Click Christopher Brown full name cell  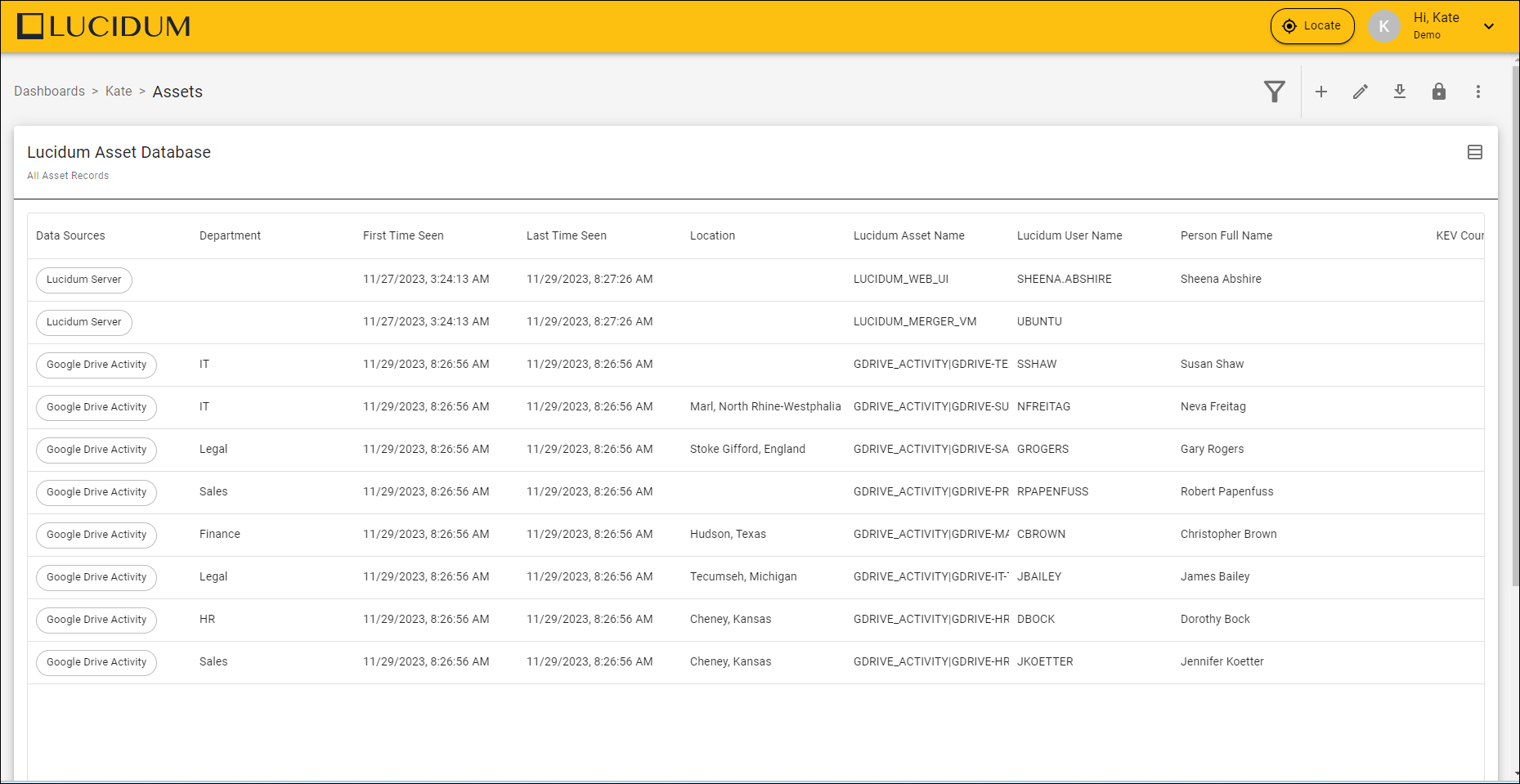[1228, 534]
